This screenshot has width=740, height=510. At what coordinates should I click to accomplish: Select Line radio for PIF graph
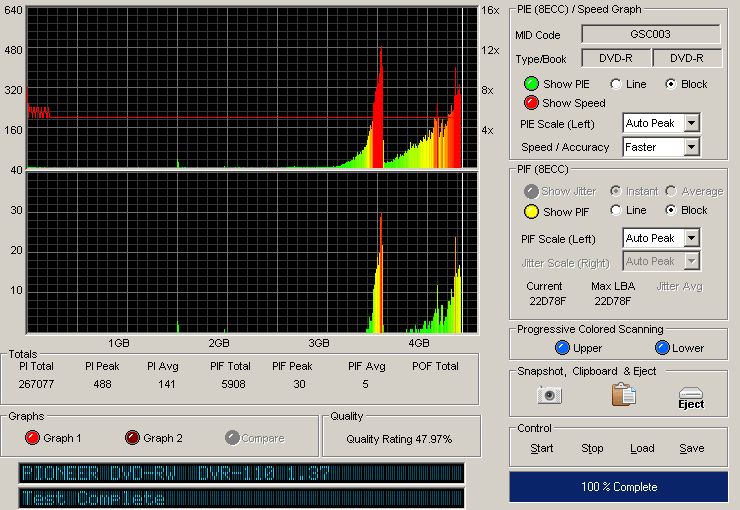tap(615, 210)
